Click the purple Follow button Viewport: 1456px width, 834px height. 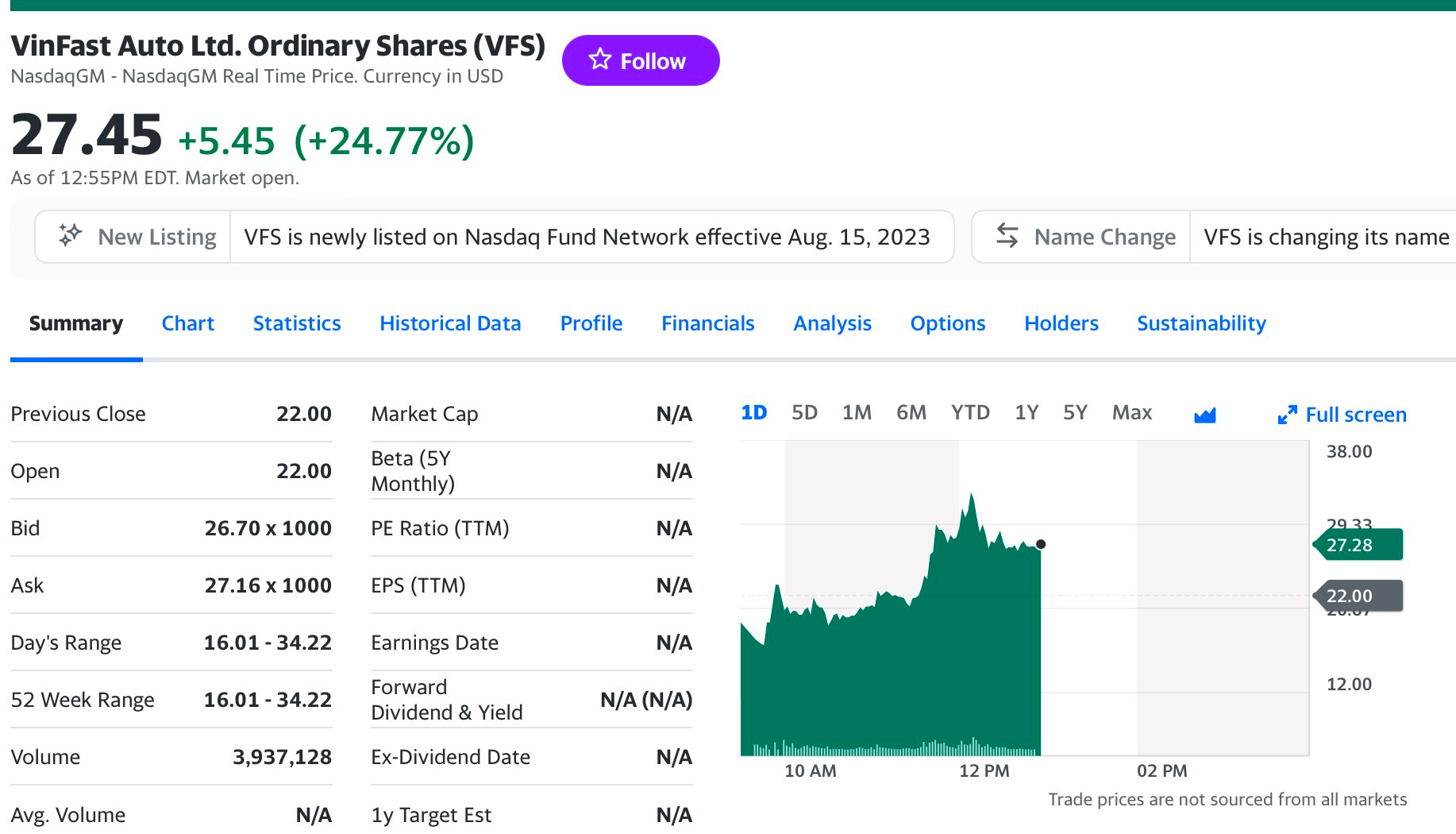(x=641, y=60)
